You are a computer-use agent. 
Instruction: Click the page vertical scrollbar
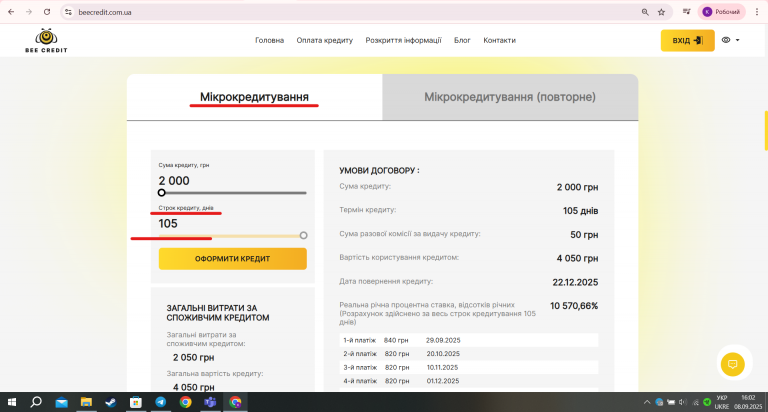click(x=765, y=131)
